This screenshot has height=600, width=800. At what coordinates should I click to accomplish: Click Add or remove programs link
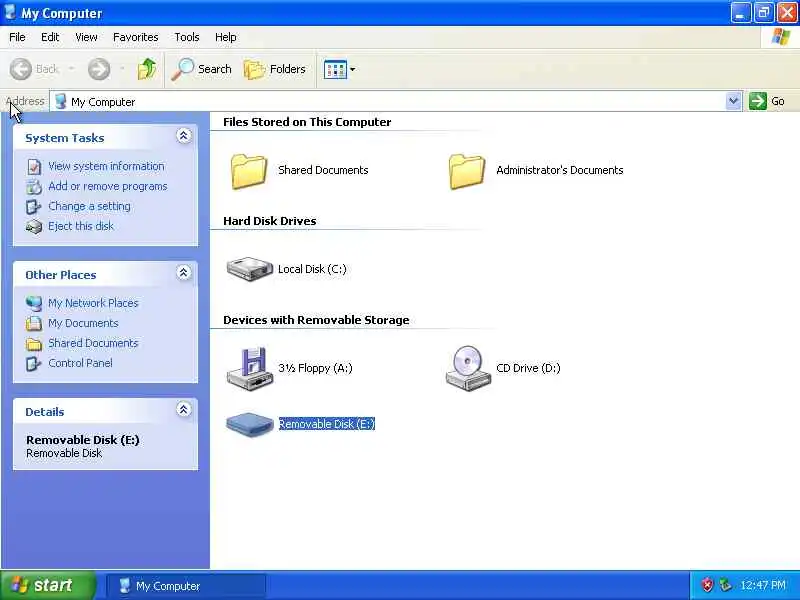click(x=108, y=186)
